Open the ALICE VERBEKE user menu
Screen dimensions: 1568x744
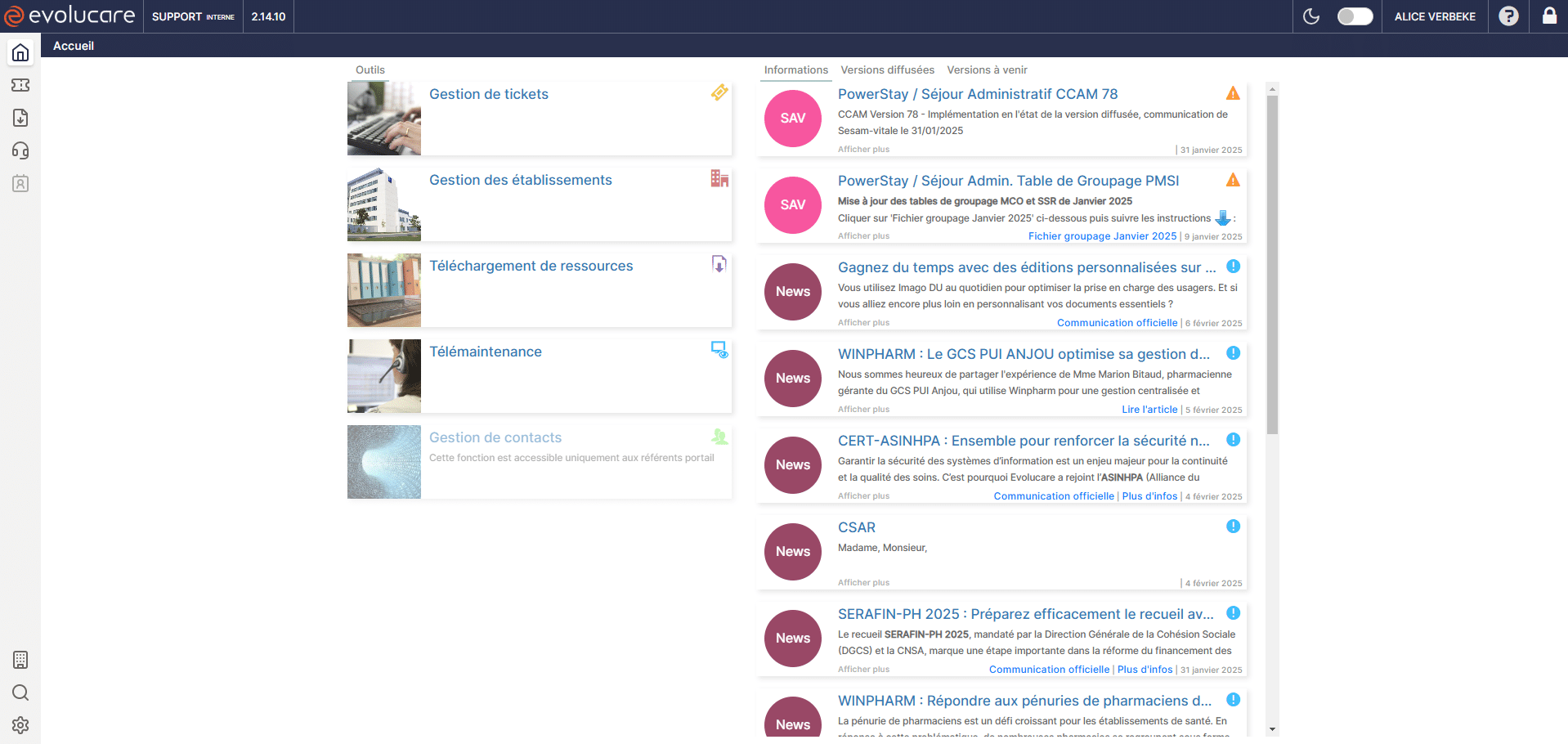point(1435,16)
